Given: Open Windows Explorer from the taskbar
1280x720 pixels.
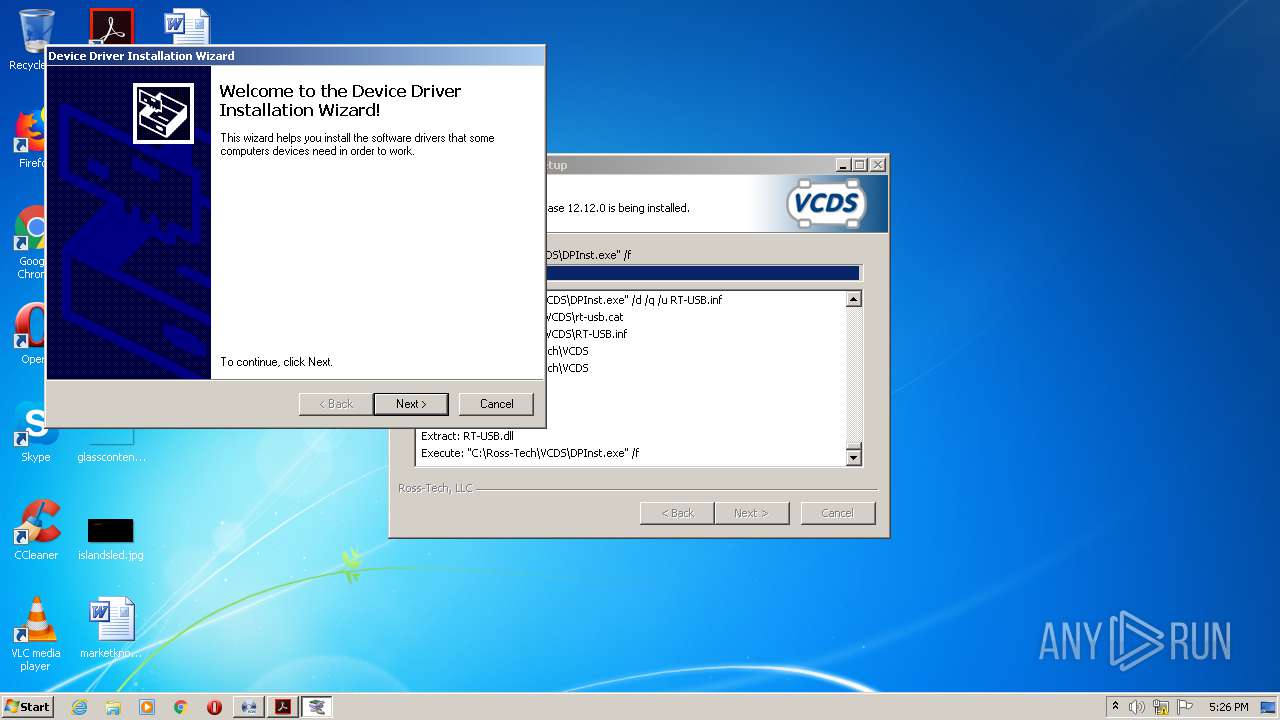Looking at the screenshot, I should click(113, 707).
